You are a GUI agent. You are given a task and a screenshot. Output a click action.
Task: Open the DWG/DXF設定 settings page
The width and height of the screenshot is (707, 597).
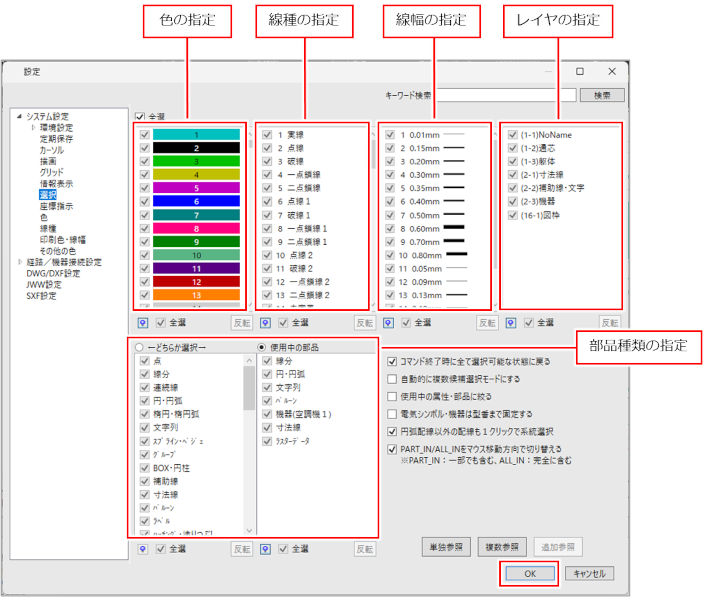56,273
